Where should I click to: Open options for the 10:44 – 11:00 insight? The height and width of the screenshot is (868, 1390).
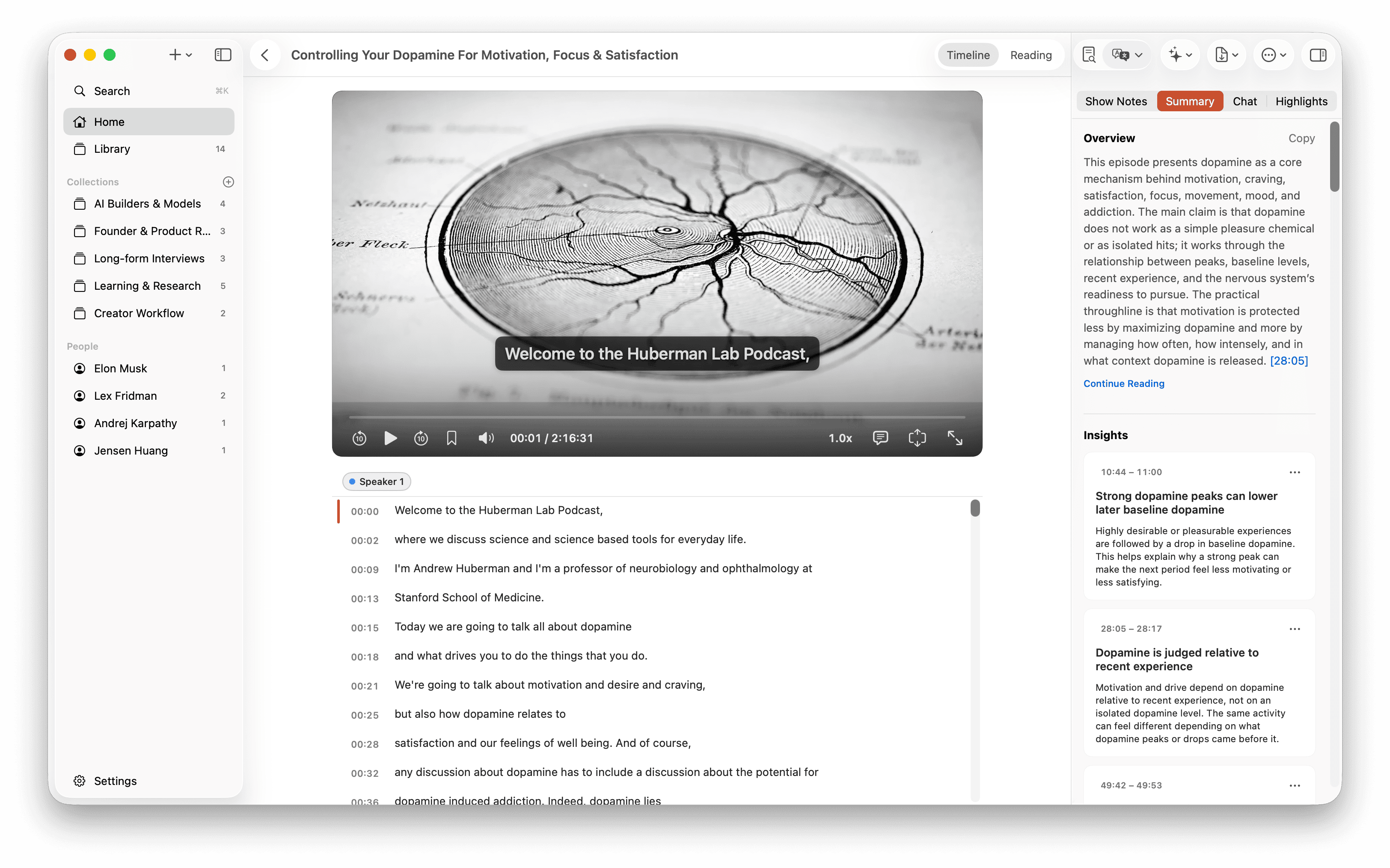(1294, 473)
